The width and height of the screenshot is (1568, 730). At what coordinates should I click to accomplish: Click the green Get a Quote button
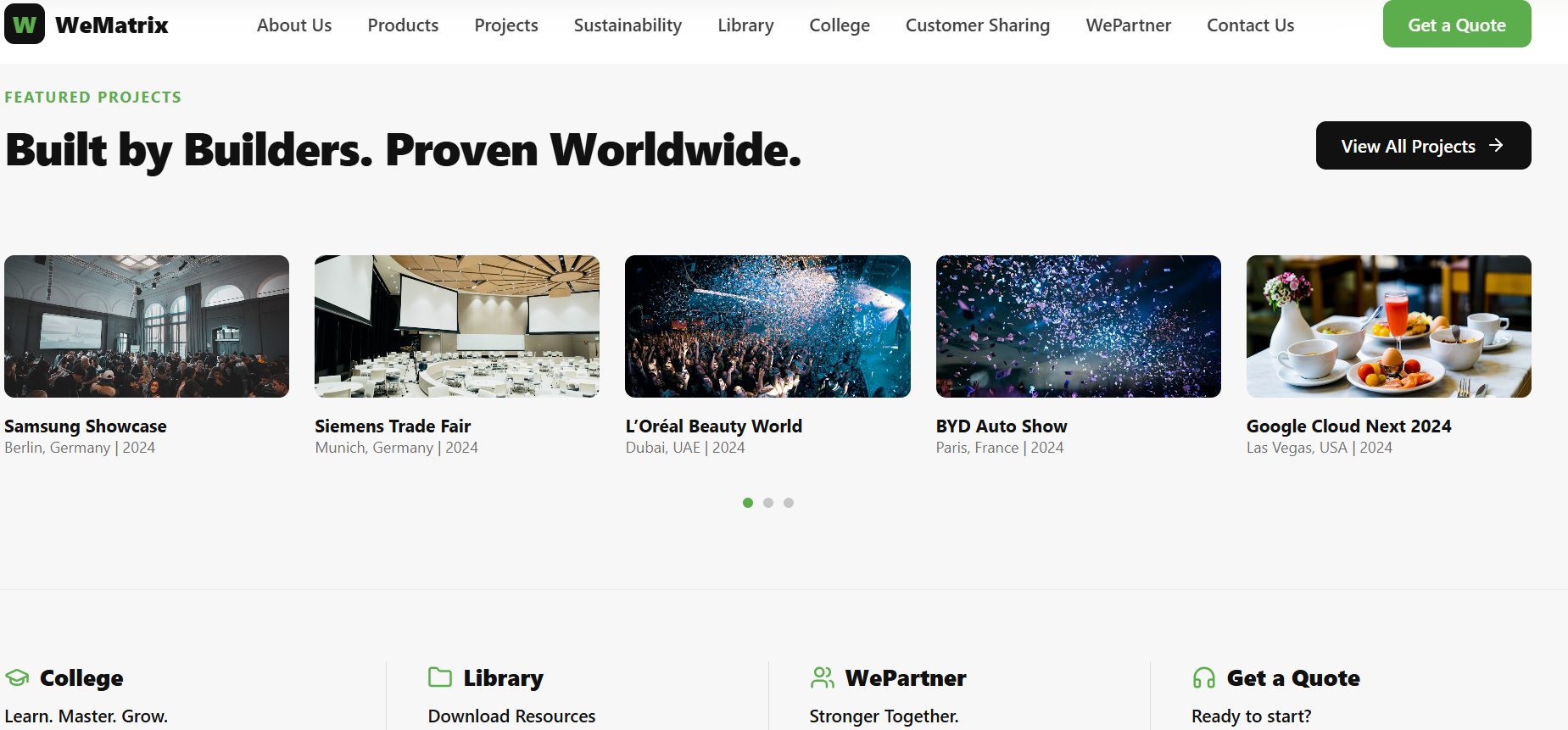(x=1457, y=24)
